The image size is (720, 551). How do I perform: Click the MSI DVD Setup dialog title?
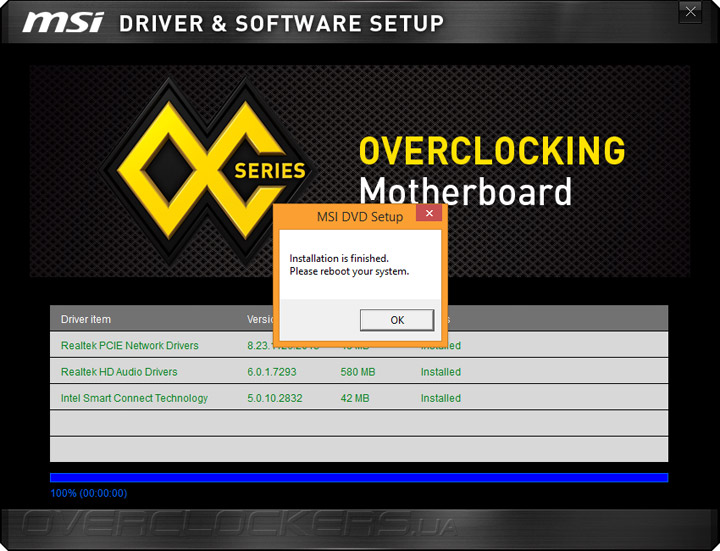[360, 217]
